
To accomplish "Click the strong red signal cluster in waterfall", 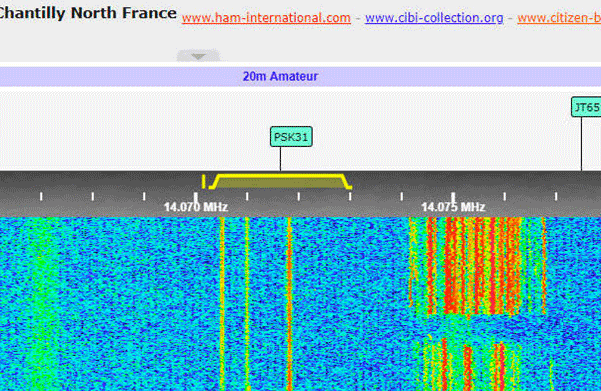I will coord(477,266).
